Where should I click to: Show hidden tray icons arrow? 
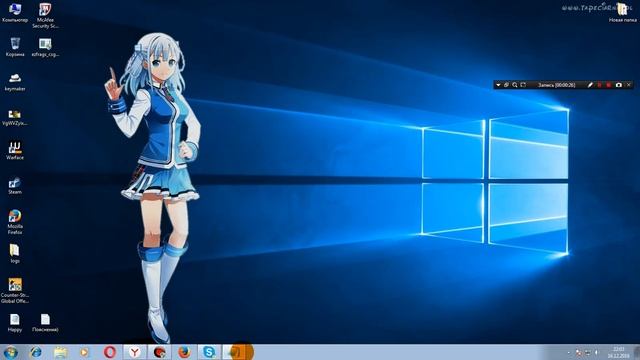point(569,353)
